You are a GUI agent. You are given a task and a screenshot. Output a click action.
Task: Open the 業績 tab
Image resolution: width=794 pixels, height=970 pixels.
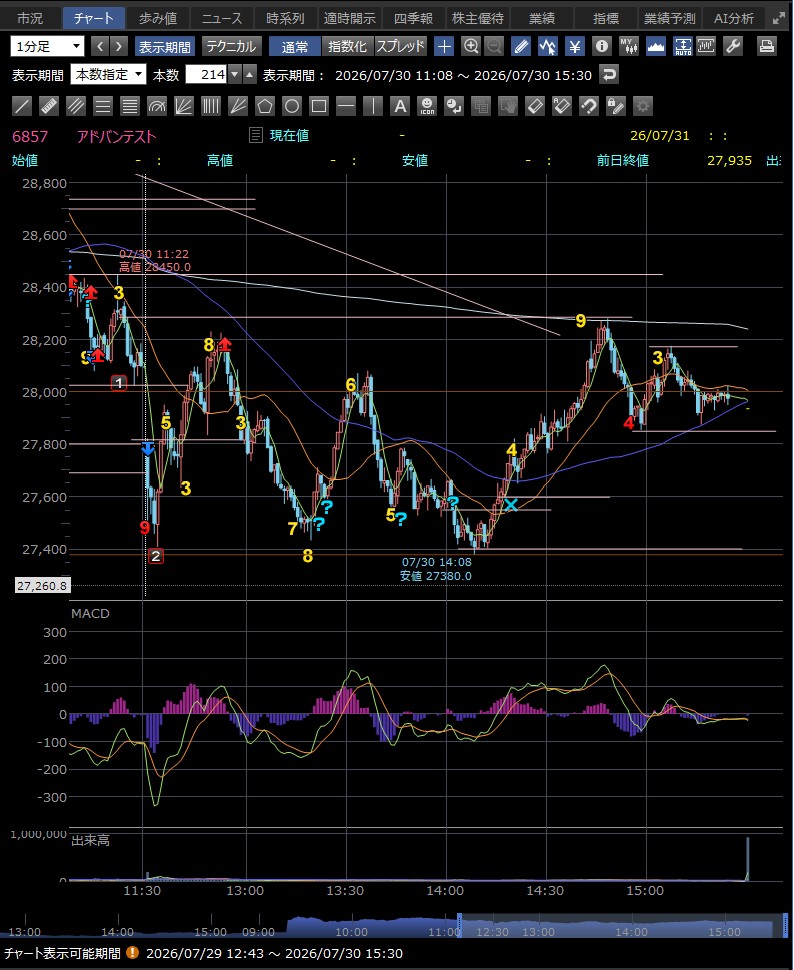542,19
